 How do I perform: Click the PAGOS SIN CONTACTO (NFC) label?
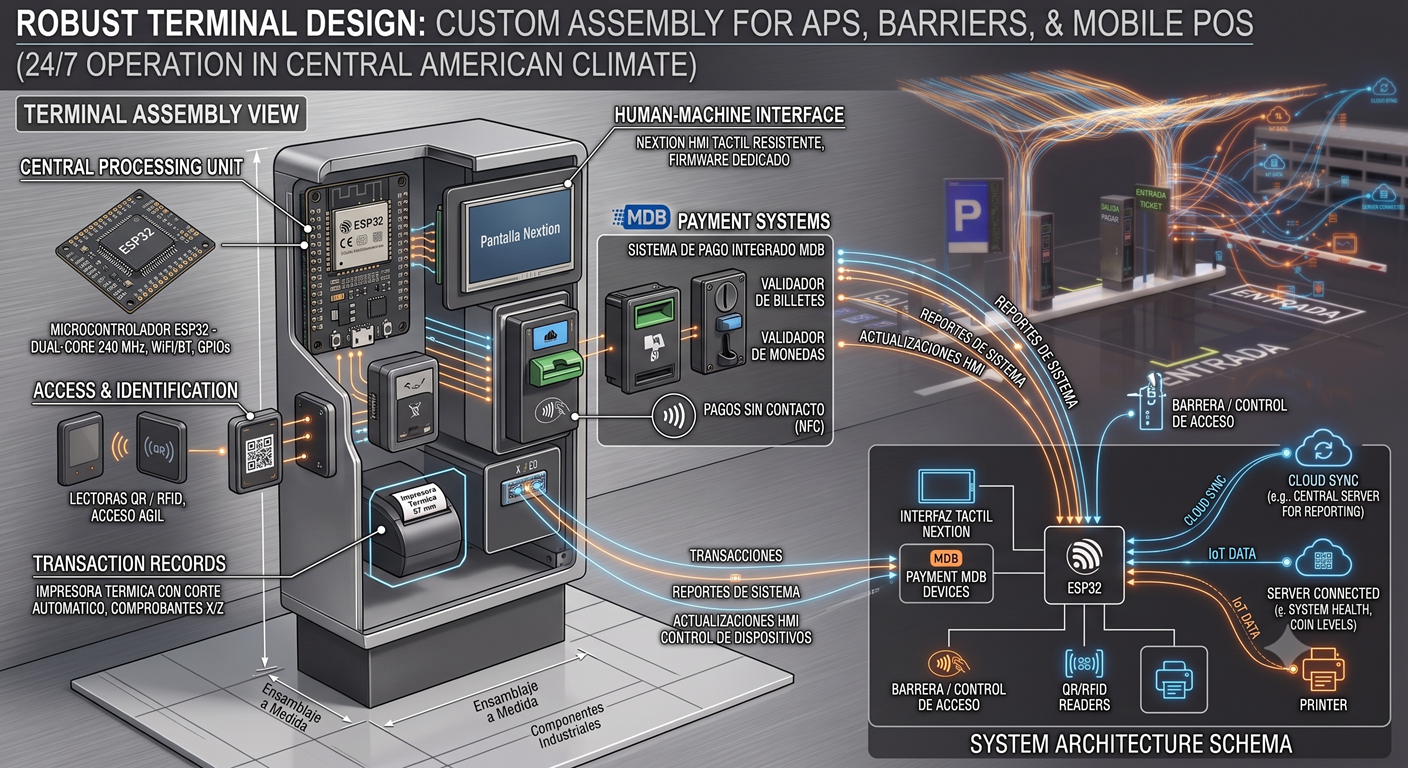765,417
